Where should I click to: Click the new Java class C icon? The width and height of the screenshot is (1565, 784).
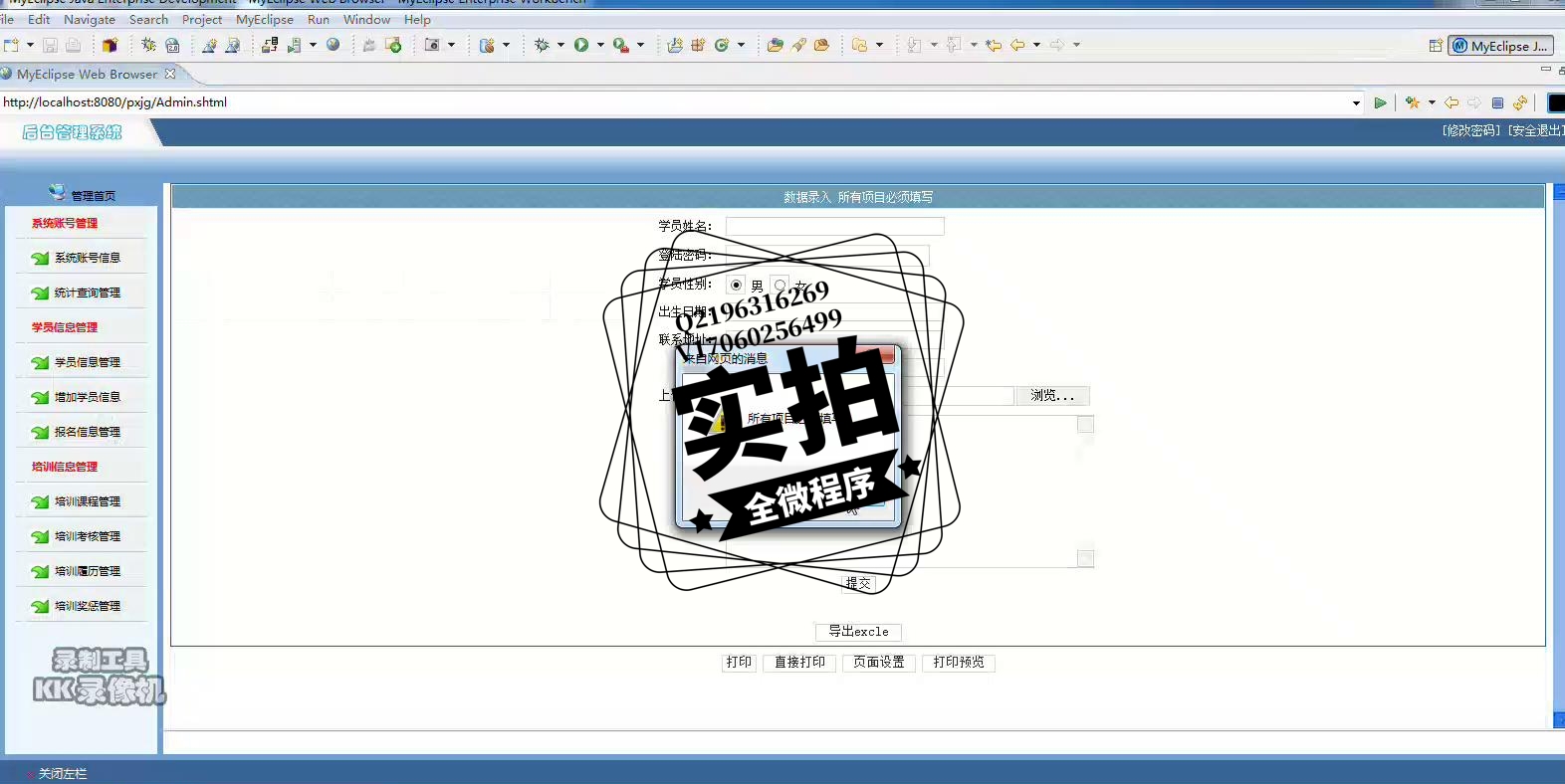(723, 45)
